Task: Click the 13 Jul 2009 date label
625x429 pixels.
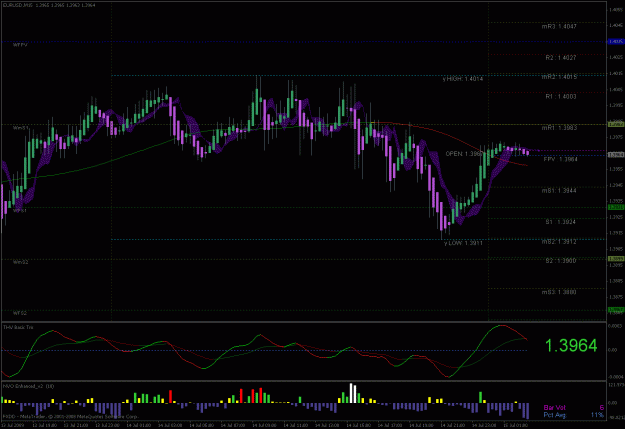Action: (x=12, y=425)
